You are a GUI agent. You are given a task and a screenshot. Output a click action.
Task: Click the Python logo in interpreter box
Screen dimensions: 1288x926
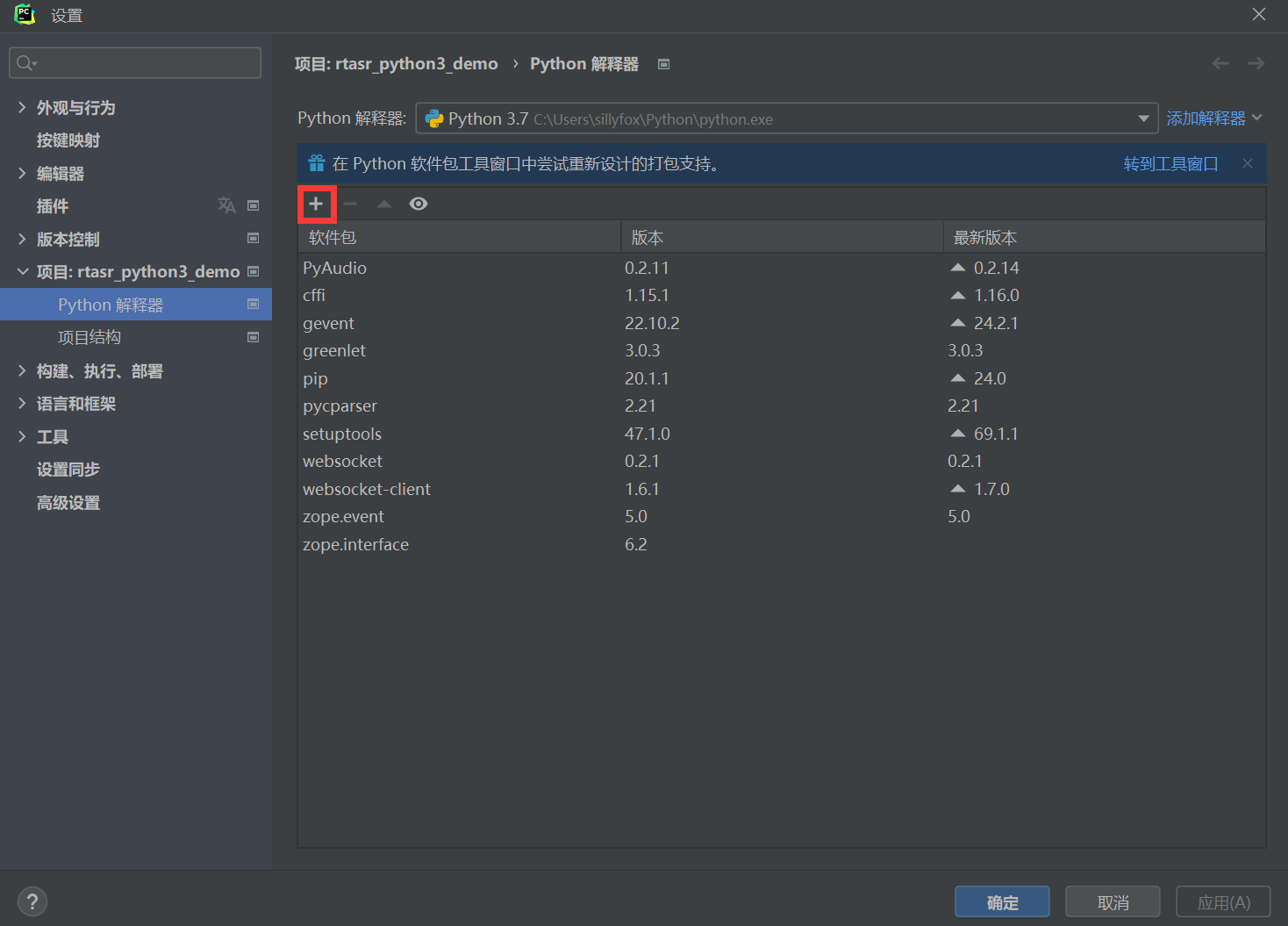tap(434, 118)
